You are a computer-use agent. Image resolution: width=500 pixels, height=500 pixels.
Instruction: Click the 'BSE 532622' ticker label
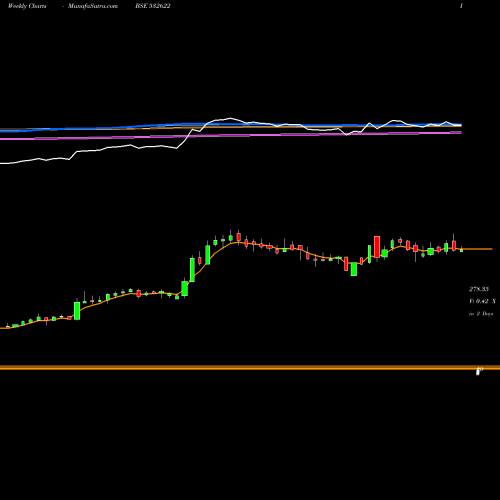tap(153, 6)
